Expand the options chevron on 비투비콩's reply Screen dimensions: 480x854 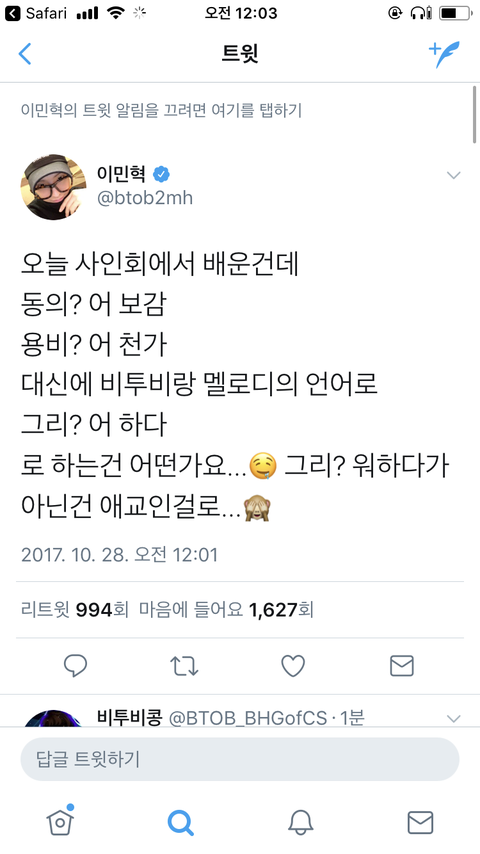(453, 718)
